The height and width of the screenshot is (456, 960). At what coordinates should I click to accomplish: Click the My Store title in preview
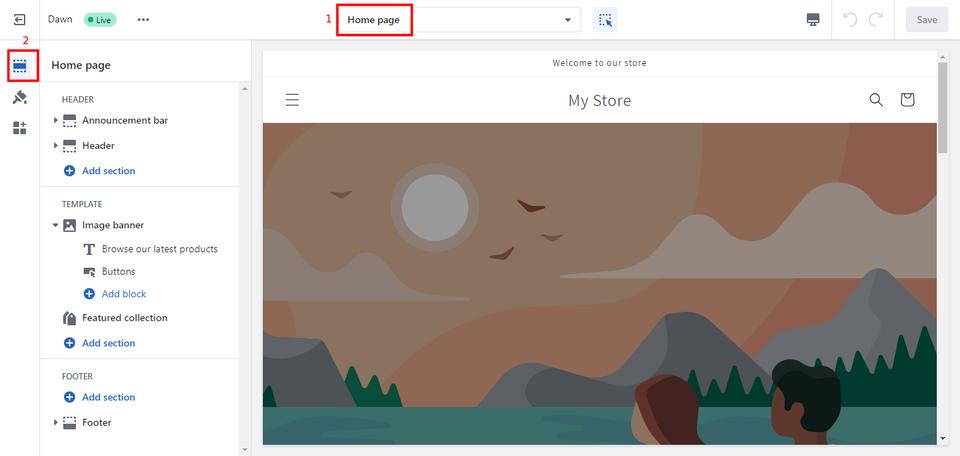click(599, 100)
